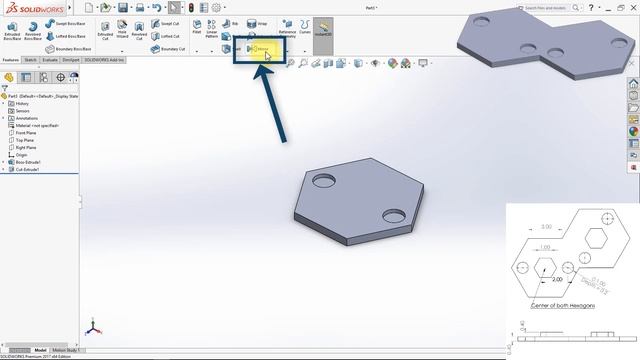This screenshot has height=360, width=640.
Task: Expand the Cut-Extrude1 feature
Action: coord(3,170)
